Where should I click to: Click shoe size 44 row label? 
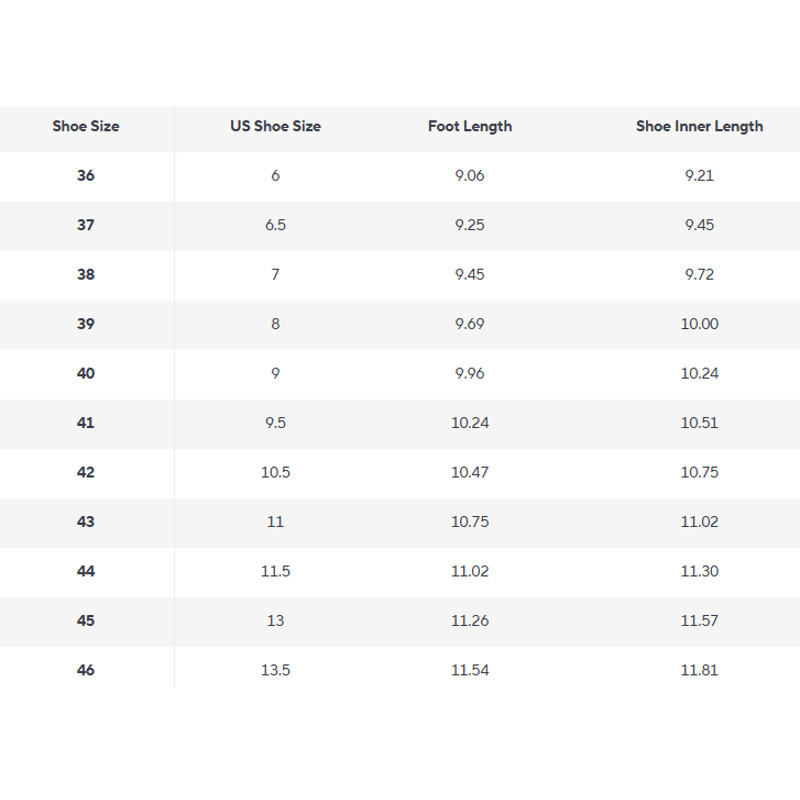86,572
